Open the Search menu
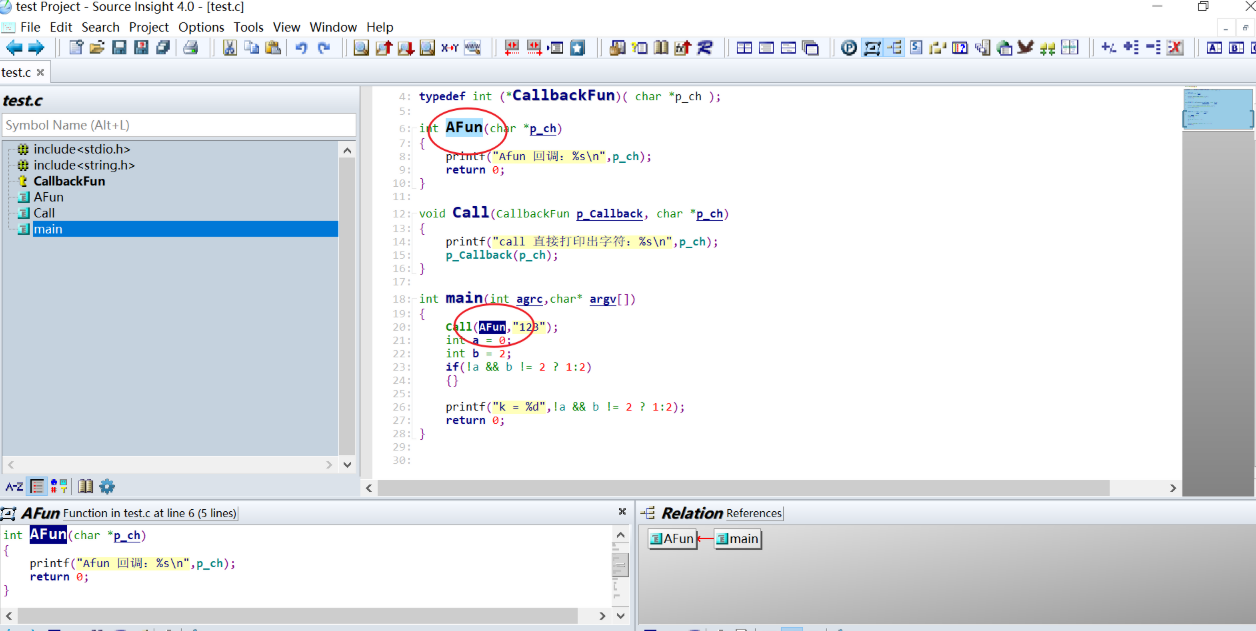This screenshot has width=1256, height=631. coord(100,27)
